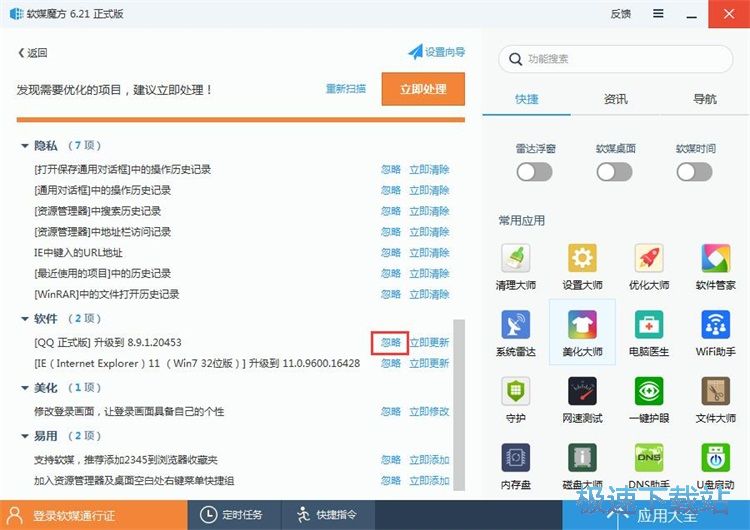The width and height of the screenshot is (750, 530).
Task: Switch to the 导航 tab
Action: click(705, 99)
